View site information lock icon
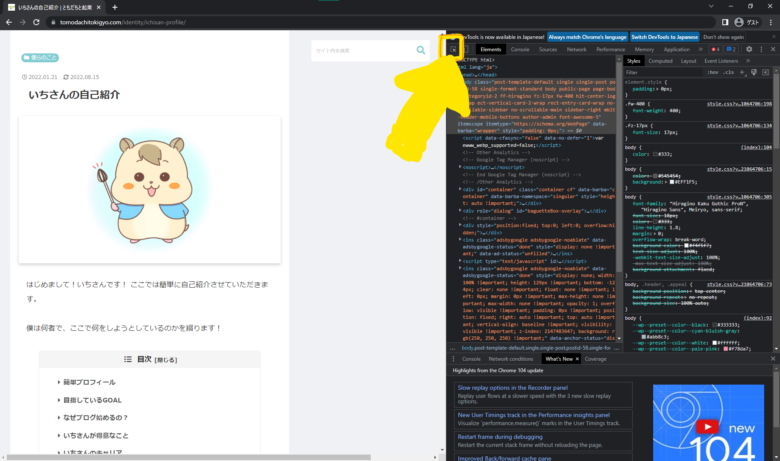This screenshot has width=780, height=461. coord(53,22)
